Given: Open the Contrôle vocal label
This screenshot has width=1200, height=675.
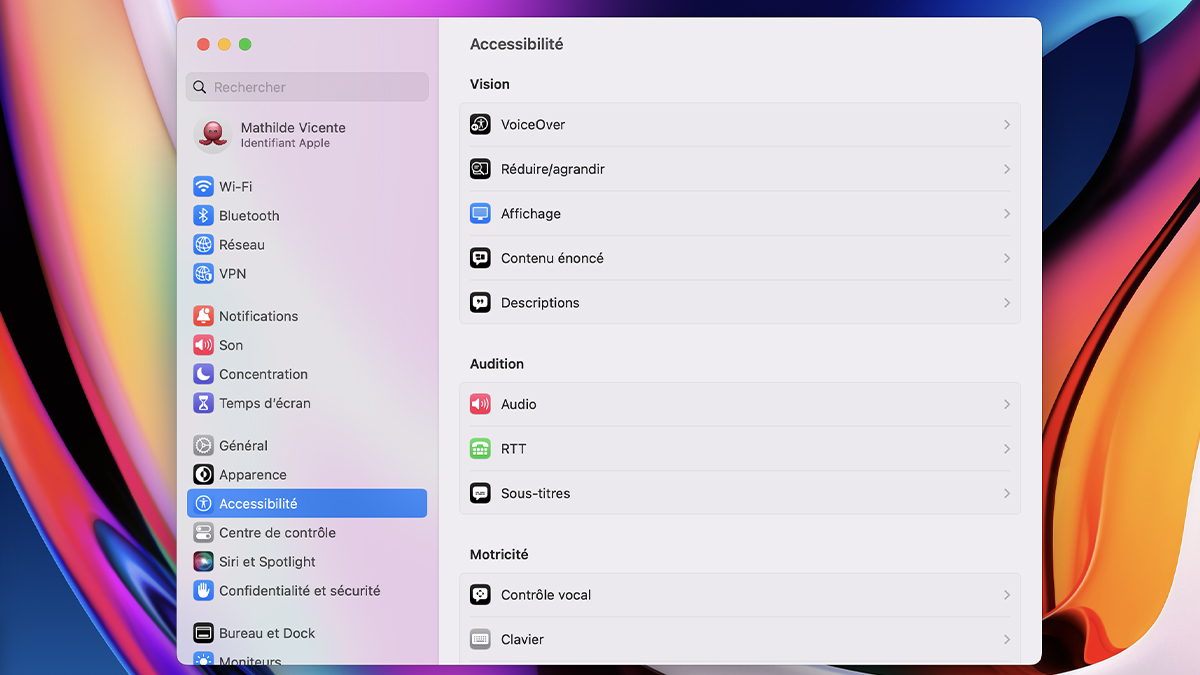Looking at the screenshot, I should 546,595.
